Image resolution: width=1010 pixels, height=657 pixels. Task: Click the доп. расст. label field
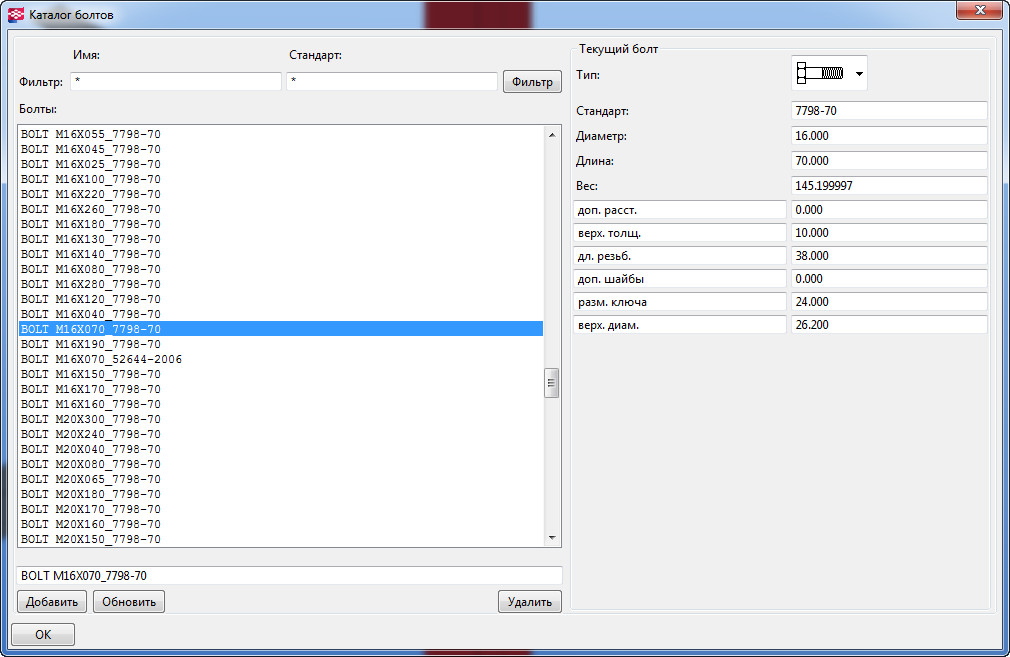680,210
